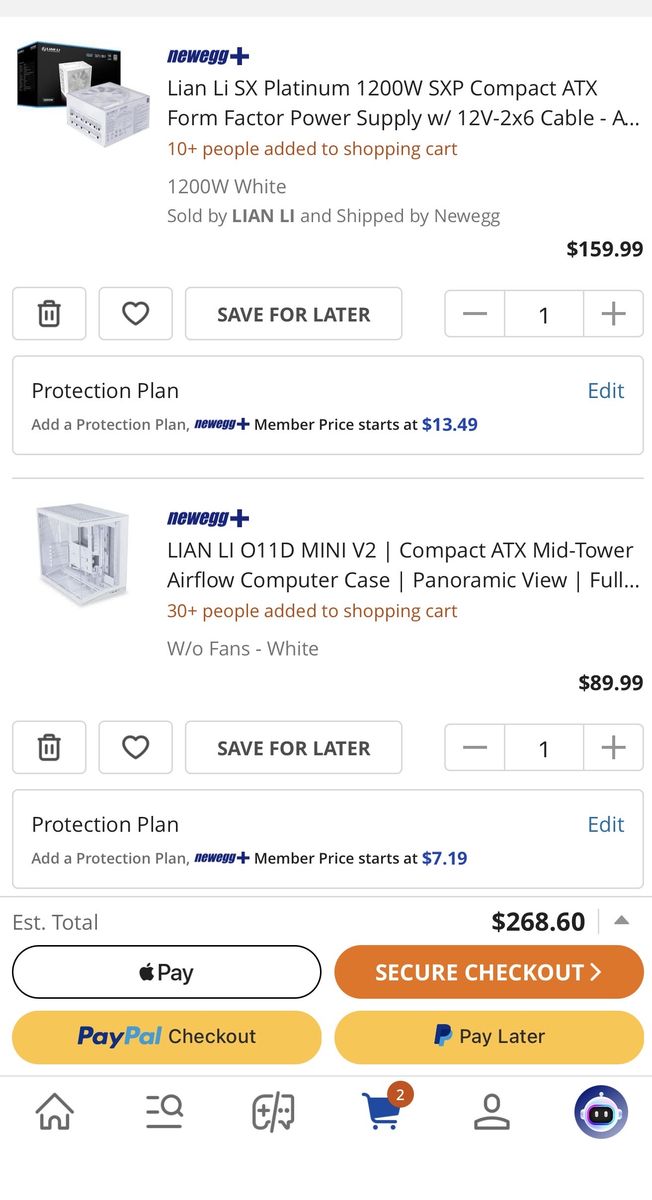Image resolution: width=652 pixels, height=1200 pixels.
Task: Increase power supply quantity with plus
Action: [x=613, y=314]
